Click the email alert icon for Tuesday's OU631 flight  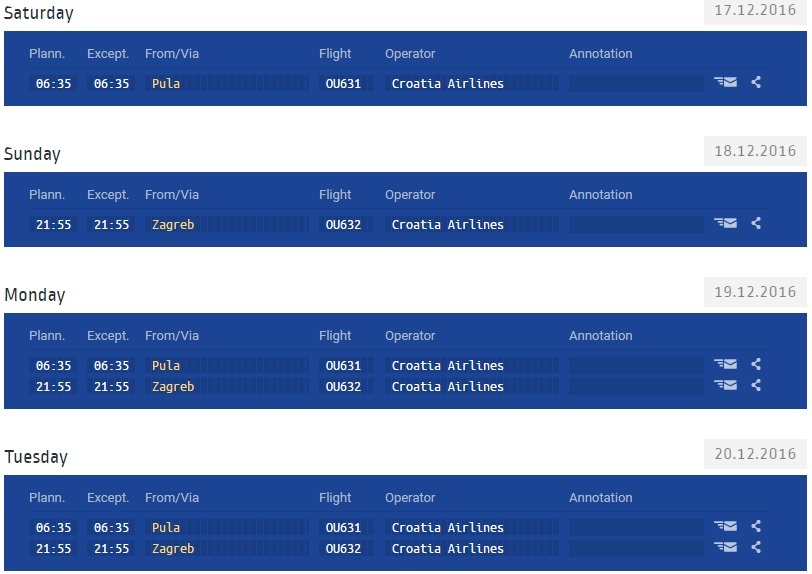click(x=726, y=527)
